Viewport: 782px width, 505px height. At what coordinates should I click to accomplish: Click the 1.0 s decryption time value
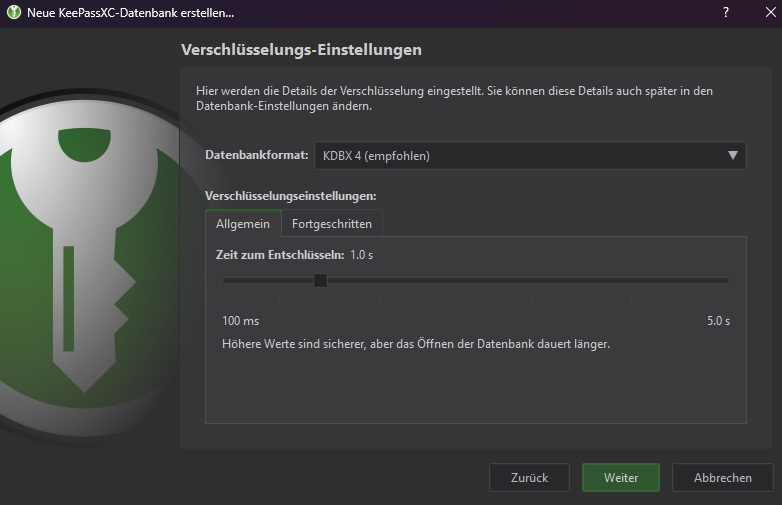click(362, 255)
